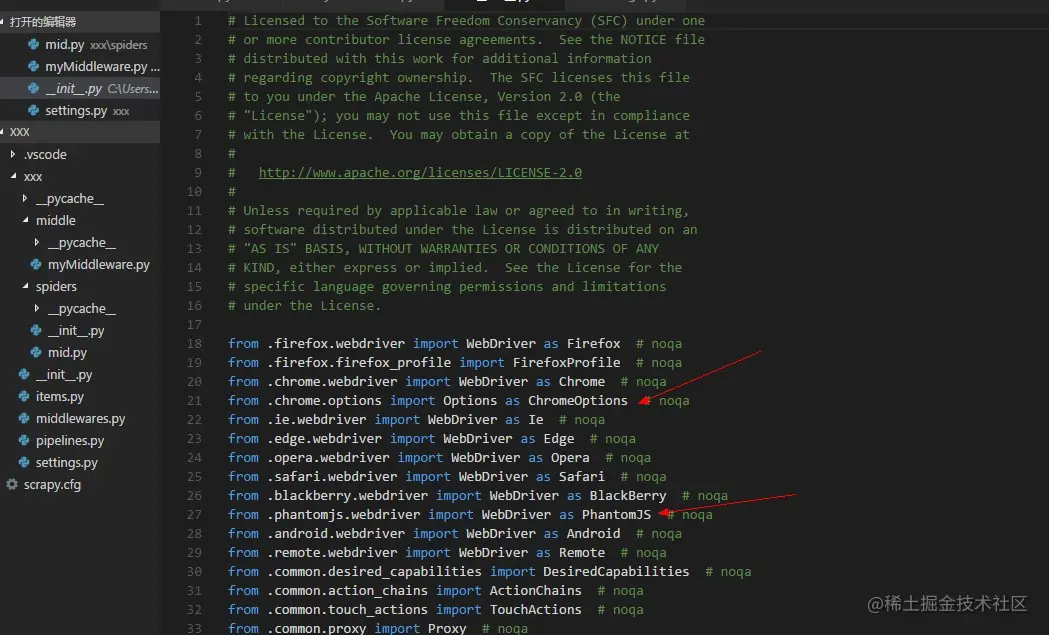Image resolution: width=1049 pixels, height=635 pixels.
Task: Open items.py in the file tree
Action: tap(60, 396)
